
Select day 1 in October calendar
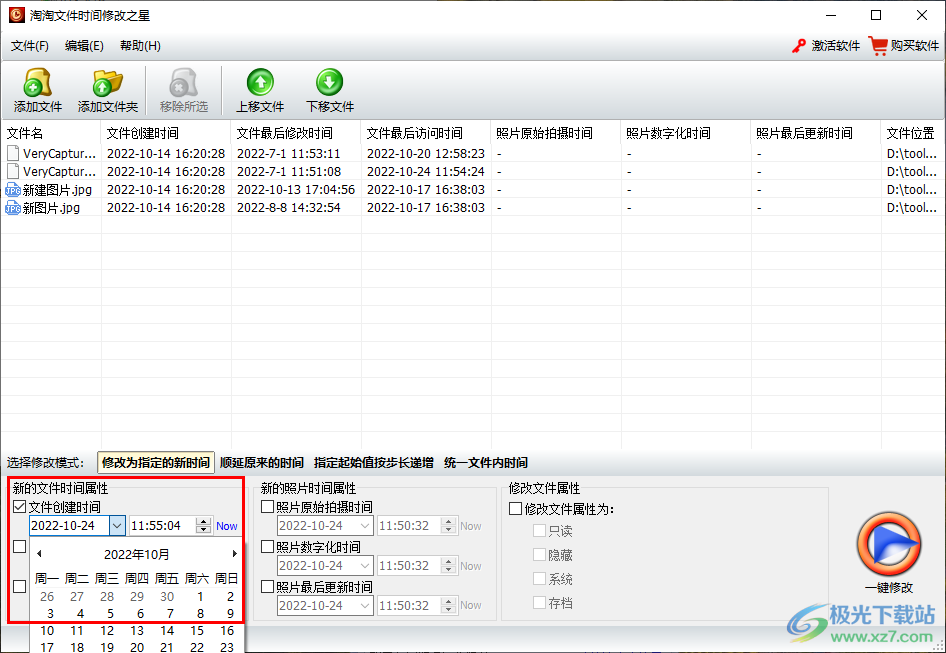coord(200,597)
